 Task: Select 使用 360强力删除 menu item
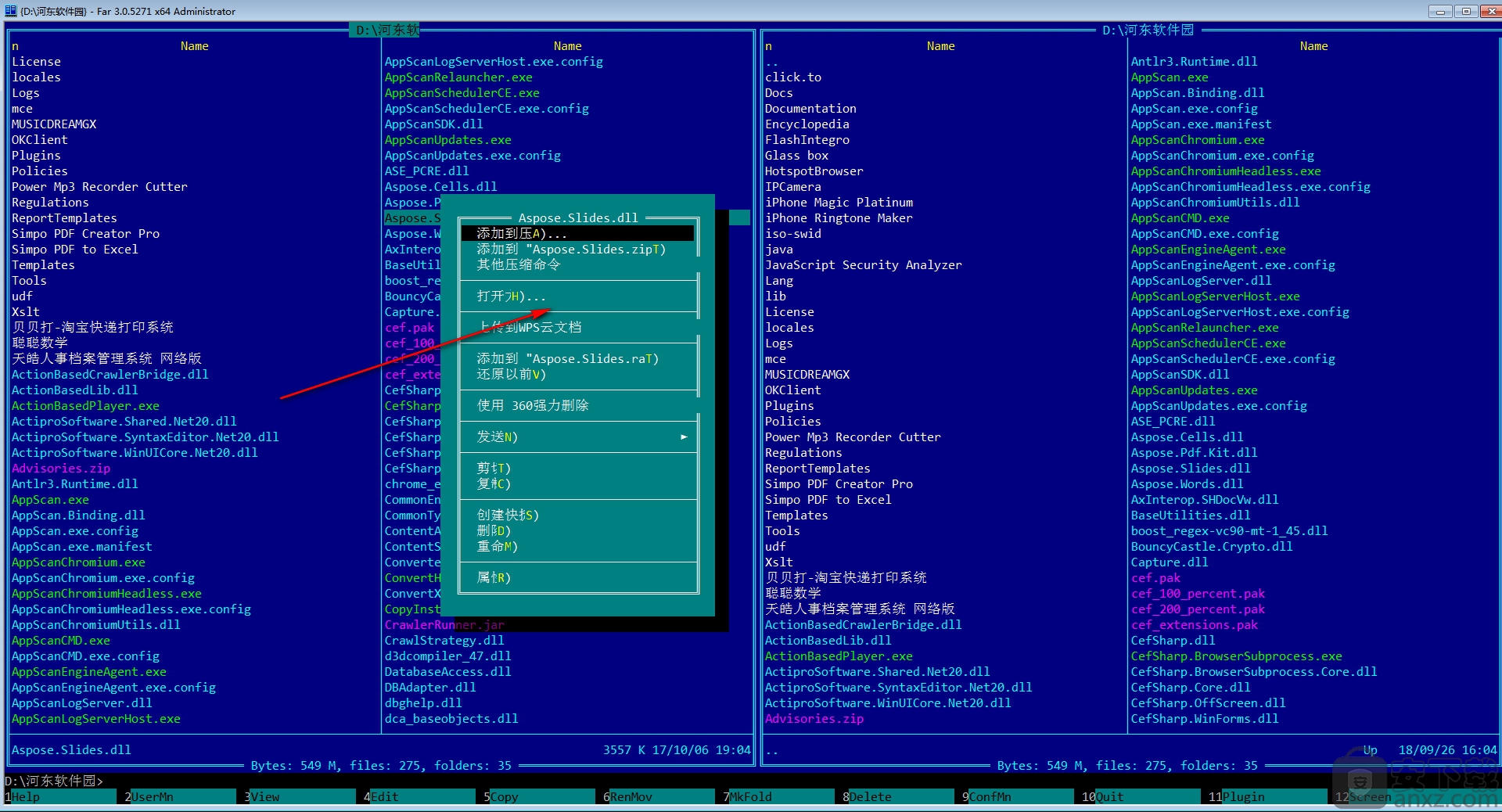577,405
